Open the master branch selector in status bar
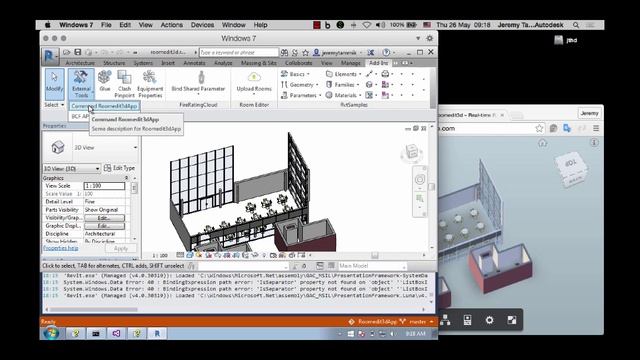640x360 pixels. tap(417, 322)
